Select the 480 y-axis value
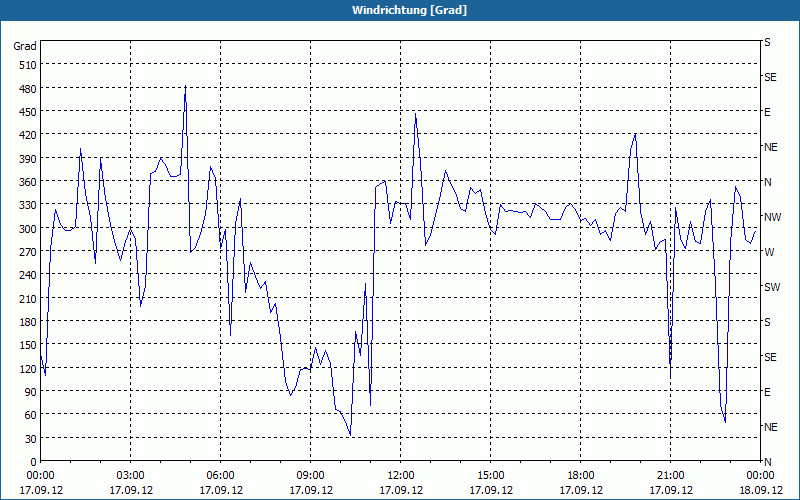Image resolution: width=800 pixels, height=500 pixels. pos(28,89)
